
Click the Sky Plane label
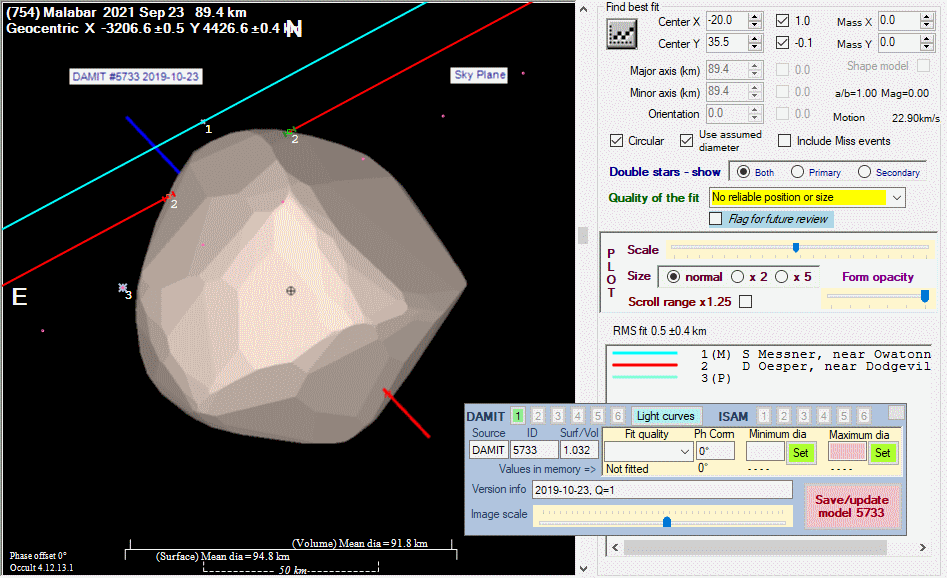coord(480,75)
